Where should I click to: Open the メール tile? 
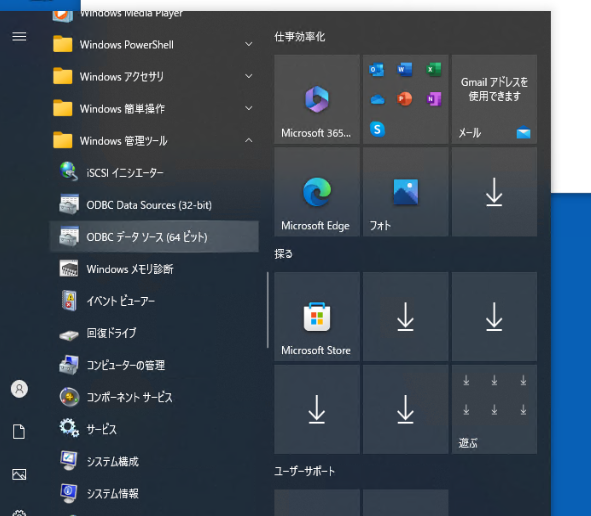coord(494,99)
